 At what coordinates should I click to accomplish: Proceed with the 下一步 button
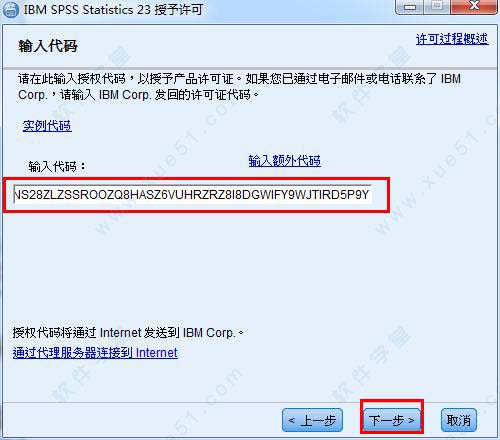click(391, 420)
